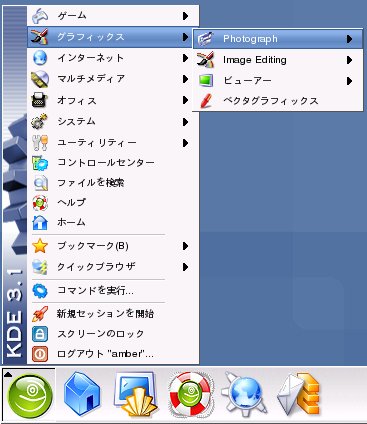
Task: Launch the KMail envelope panel icon
Action: 298,395
